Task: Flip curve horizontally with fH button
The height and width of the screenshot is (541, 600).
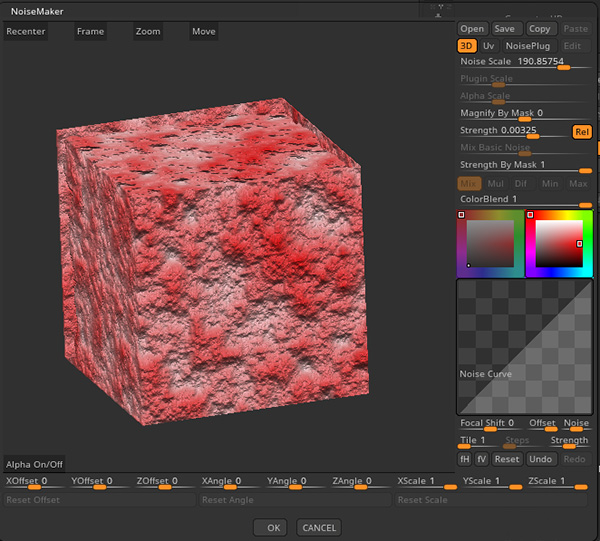Action: 465,459
